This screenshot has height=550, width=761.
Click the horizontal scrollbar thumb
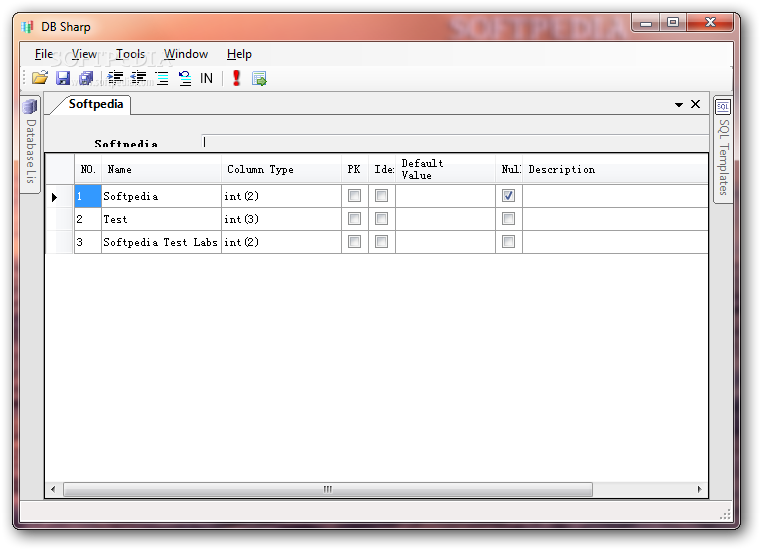[328, 489]
